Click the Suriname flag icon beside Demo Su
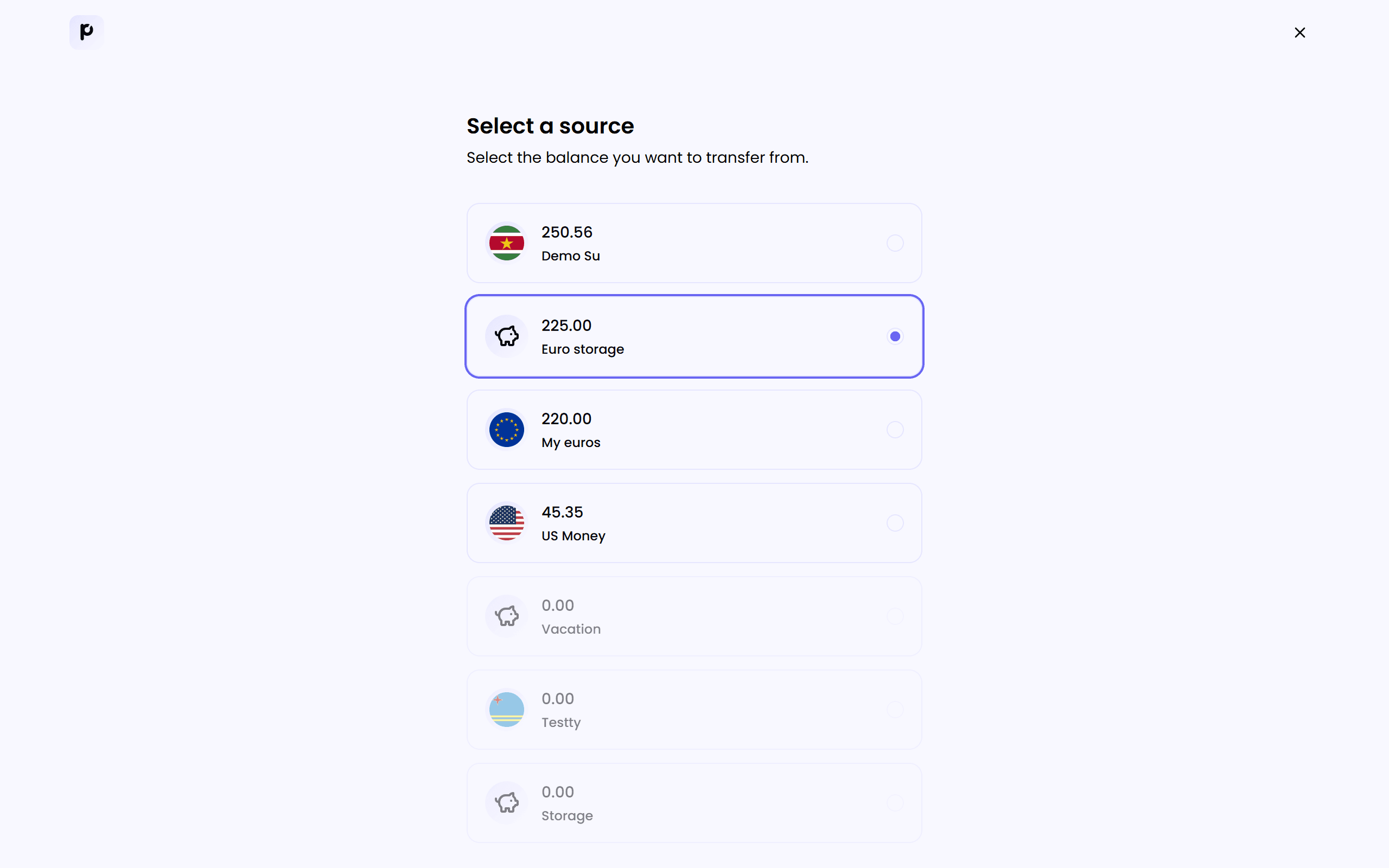 pyautogui.click(x=506, y=243)
